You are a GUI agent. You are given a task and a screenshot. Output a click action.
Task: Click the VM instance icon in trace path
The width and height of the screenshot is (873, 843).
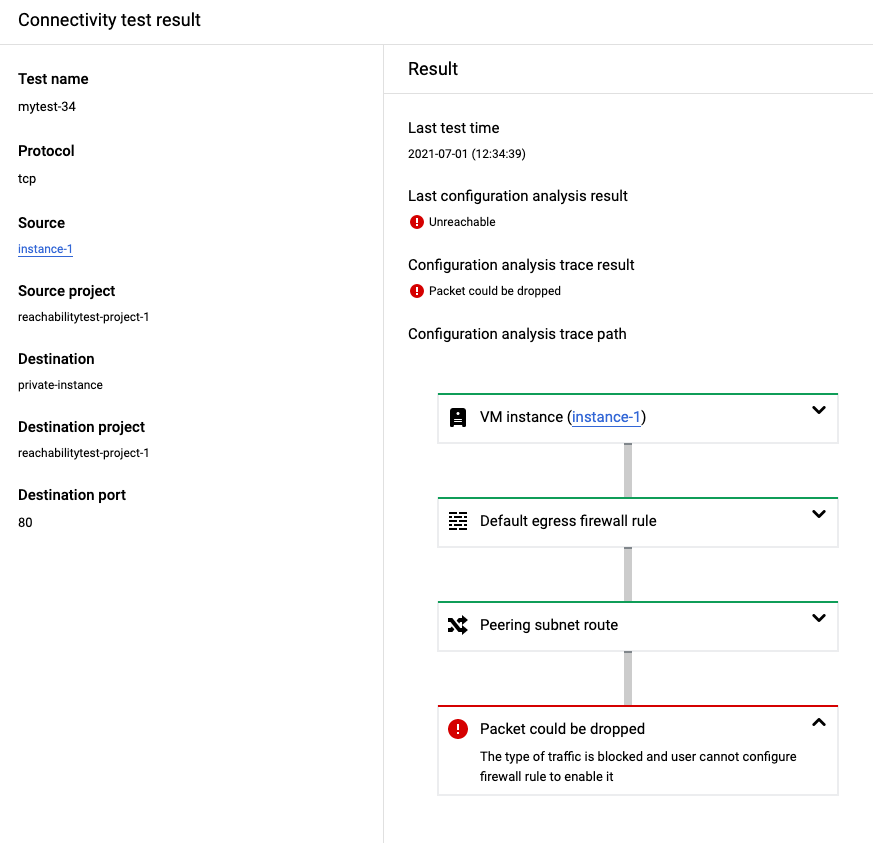click(458, 417)
